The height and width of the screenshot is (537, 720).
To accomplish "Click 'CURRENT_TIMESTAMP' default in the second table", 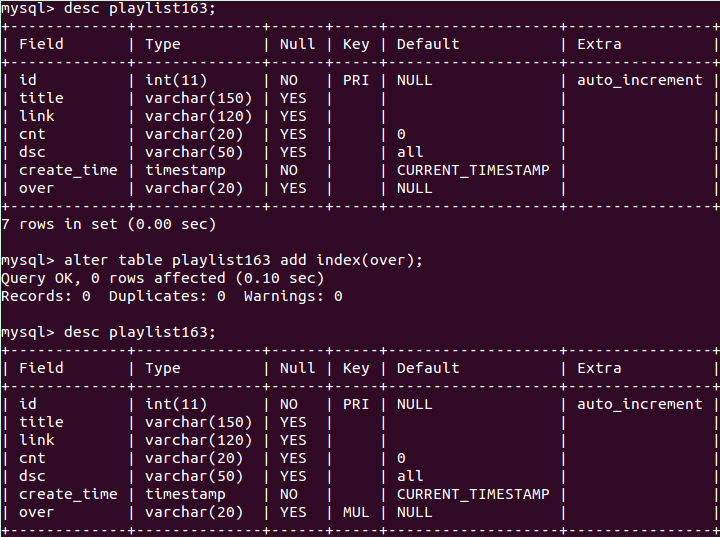I will pos(473,494).
